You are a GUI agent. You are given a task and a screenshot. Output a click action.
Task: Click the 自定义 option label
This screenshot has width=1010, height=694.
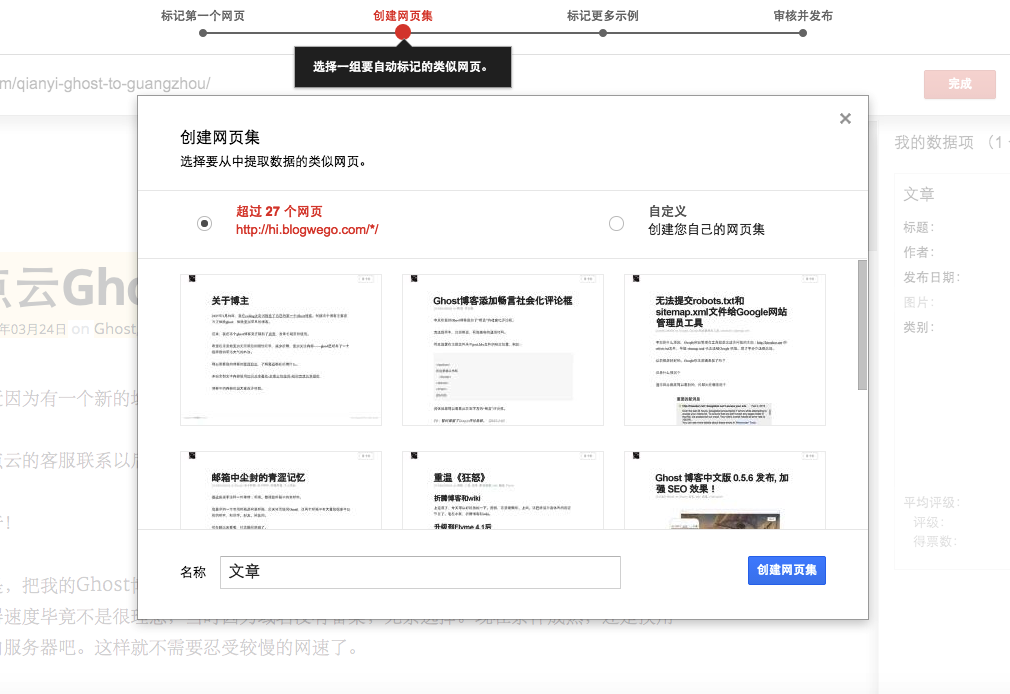(x=667, y=211)
